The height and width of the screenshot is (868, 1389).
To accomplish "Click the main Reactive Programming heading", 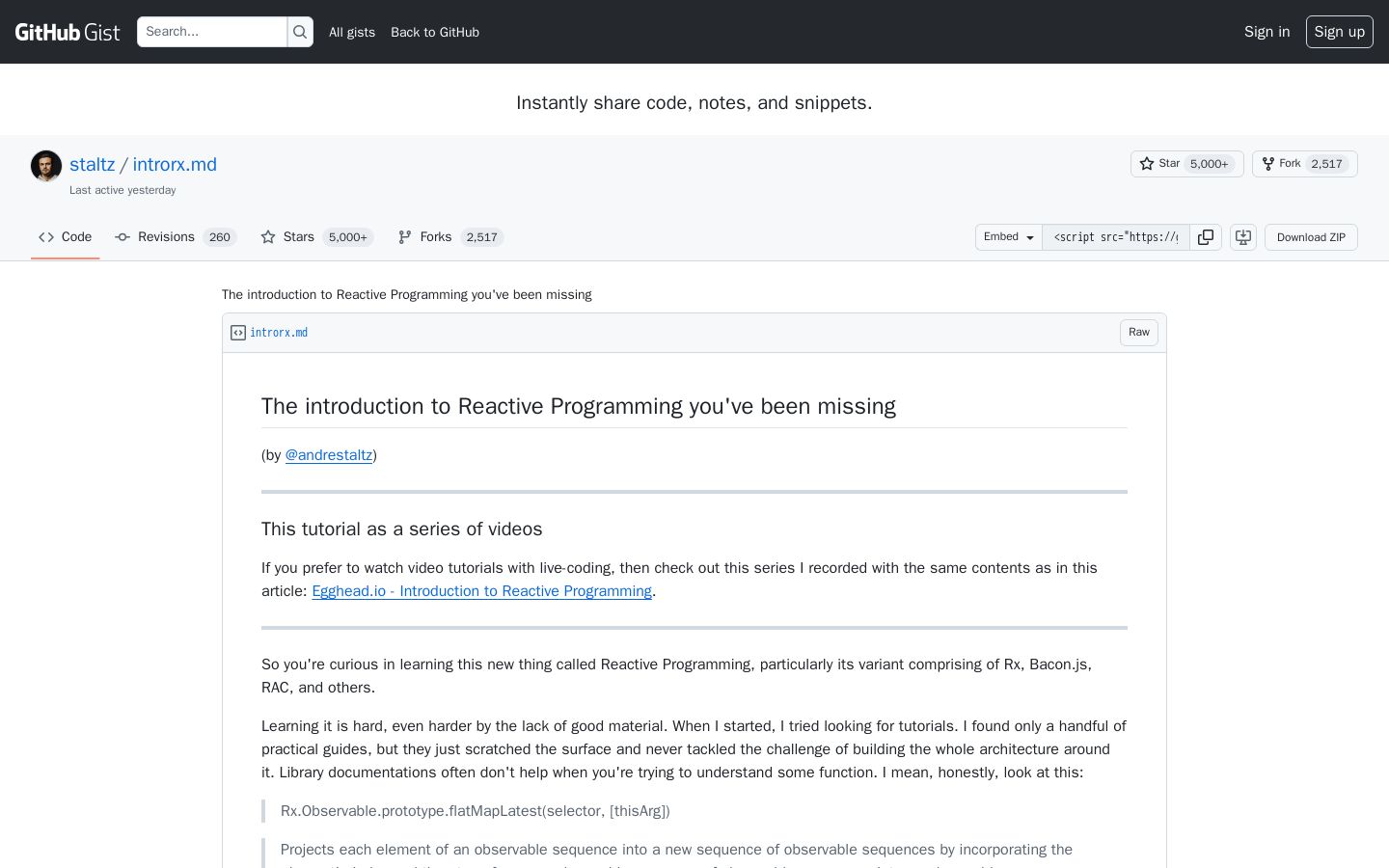I will tap(579, 406).
